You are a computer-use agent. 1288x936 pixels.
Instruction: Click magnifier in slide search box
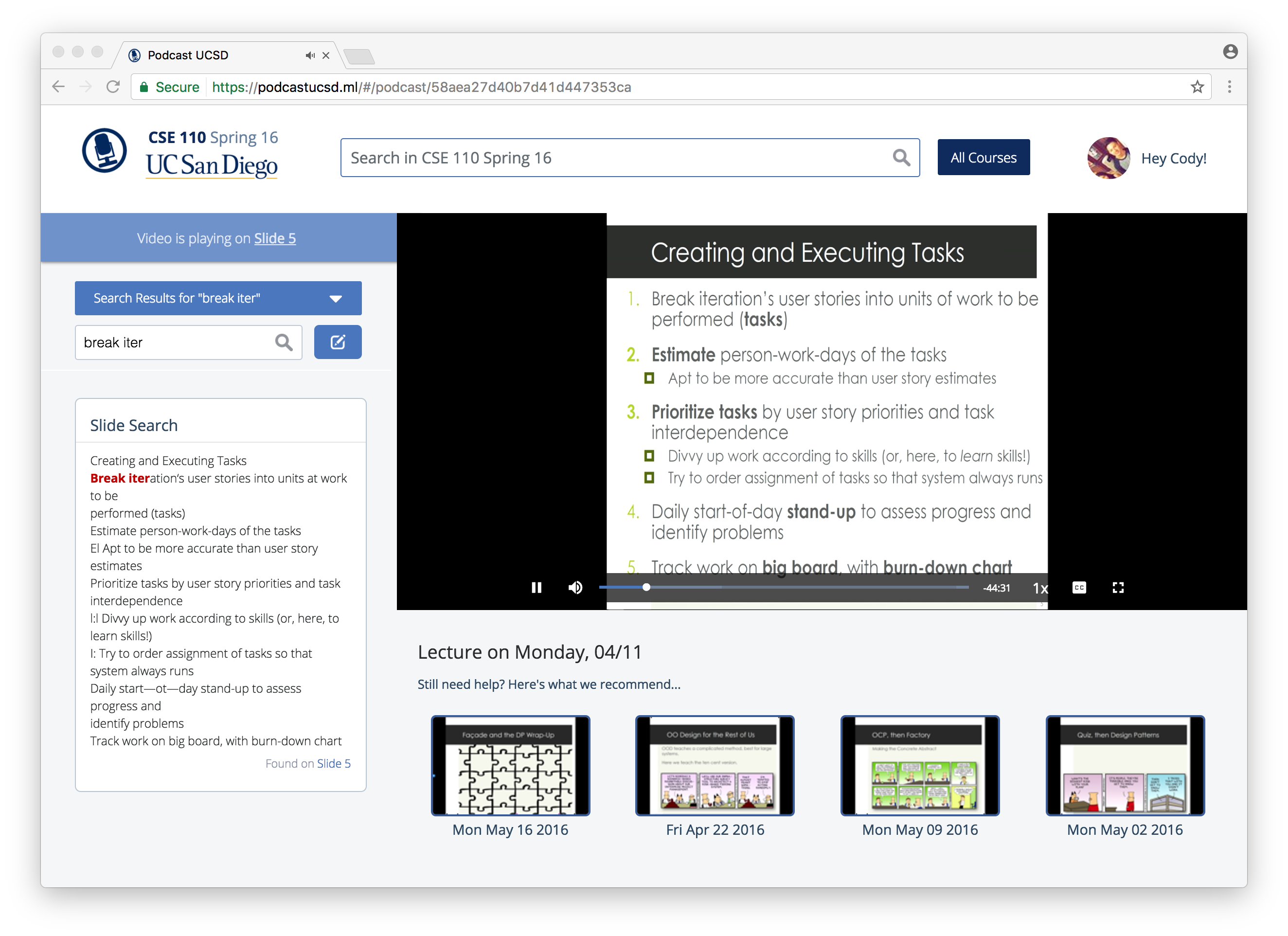coord(284,342)
